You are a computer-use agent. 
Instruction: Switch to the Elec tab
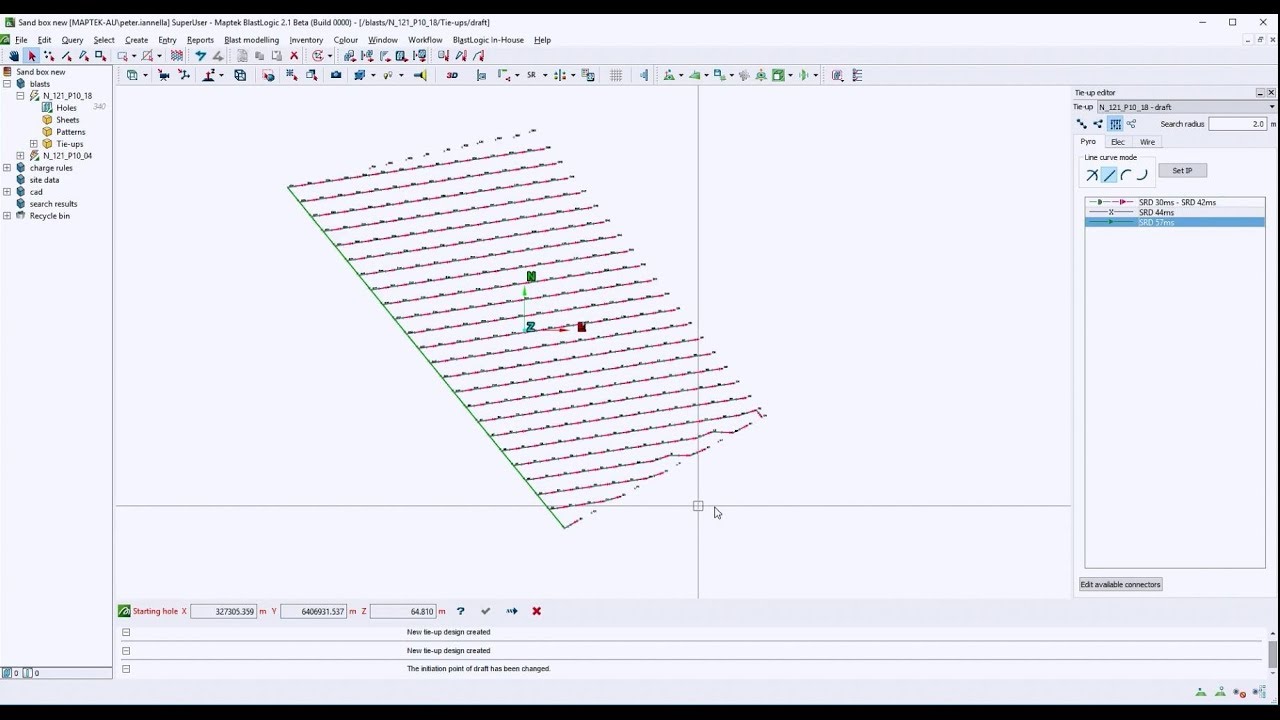(x=1118, y=142)
